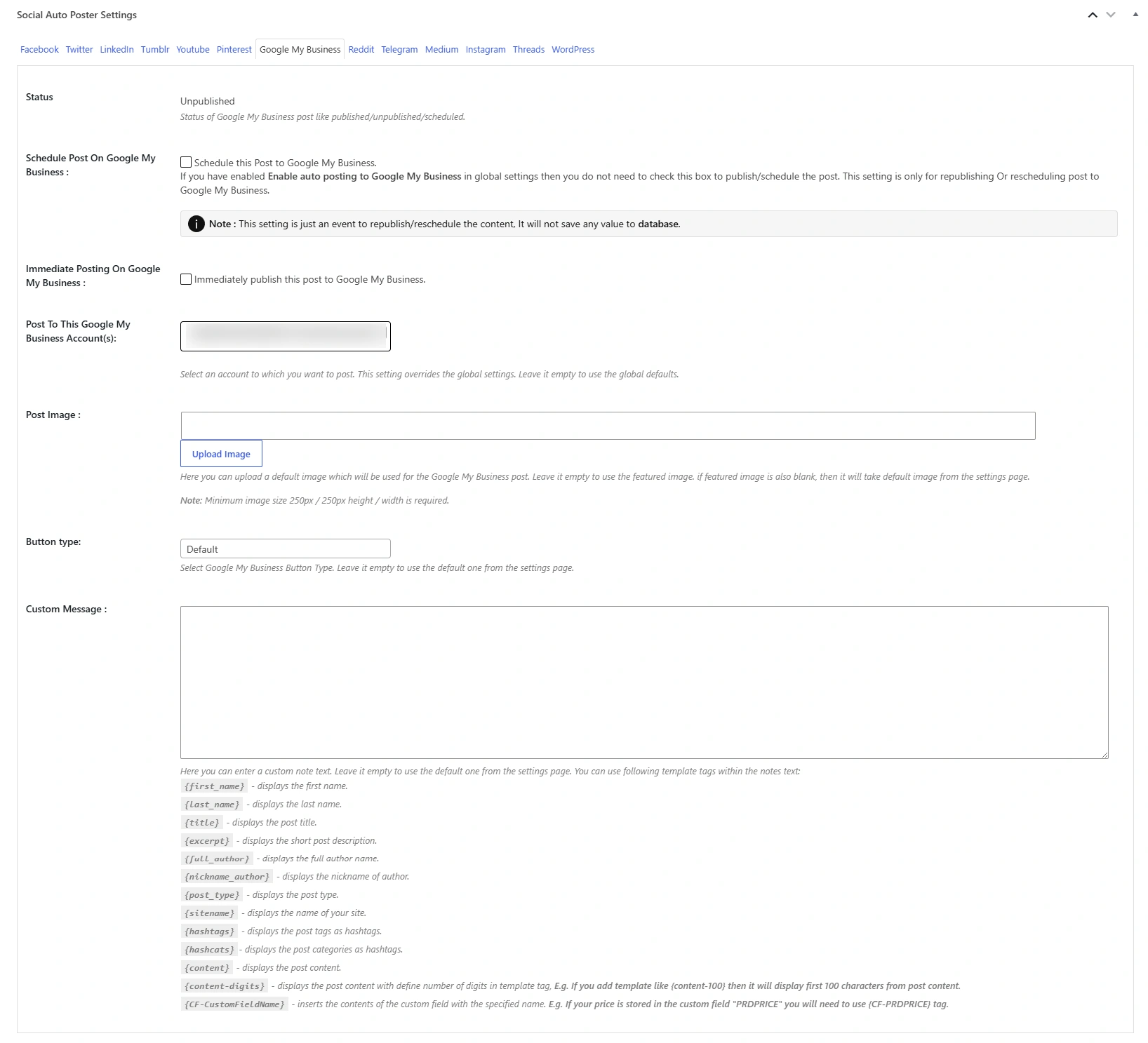Image resolution: width=1148 pixels, height=1043 pixels.
Task: Click the {full_author} template tag
Action: (217, 859)
